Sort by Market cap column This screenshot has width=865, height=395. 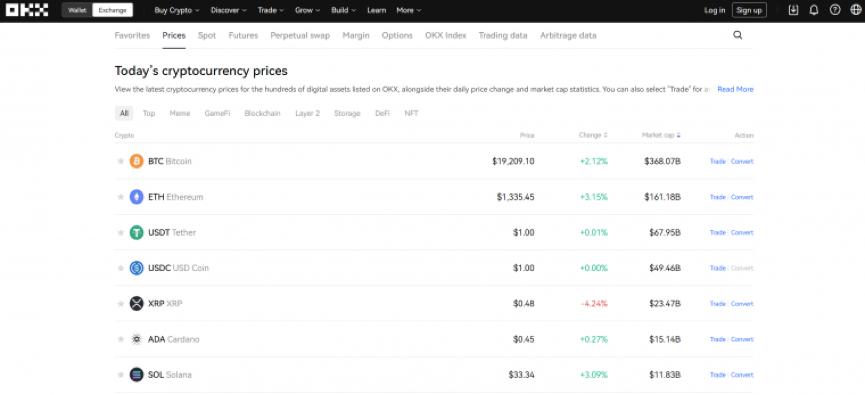point(661,135)
